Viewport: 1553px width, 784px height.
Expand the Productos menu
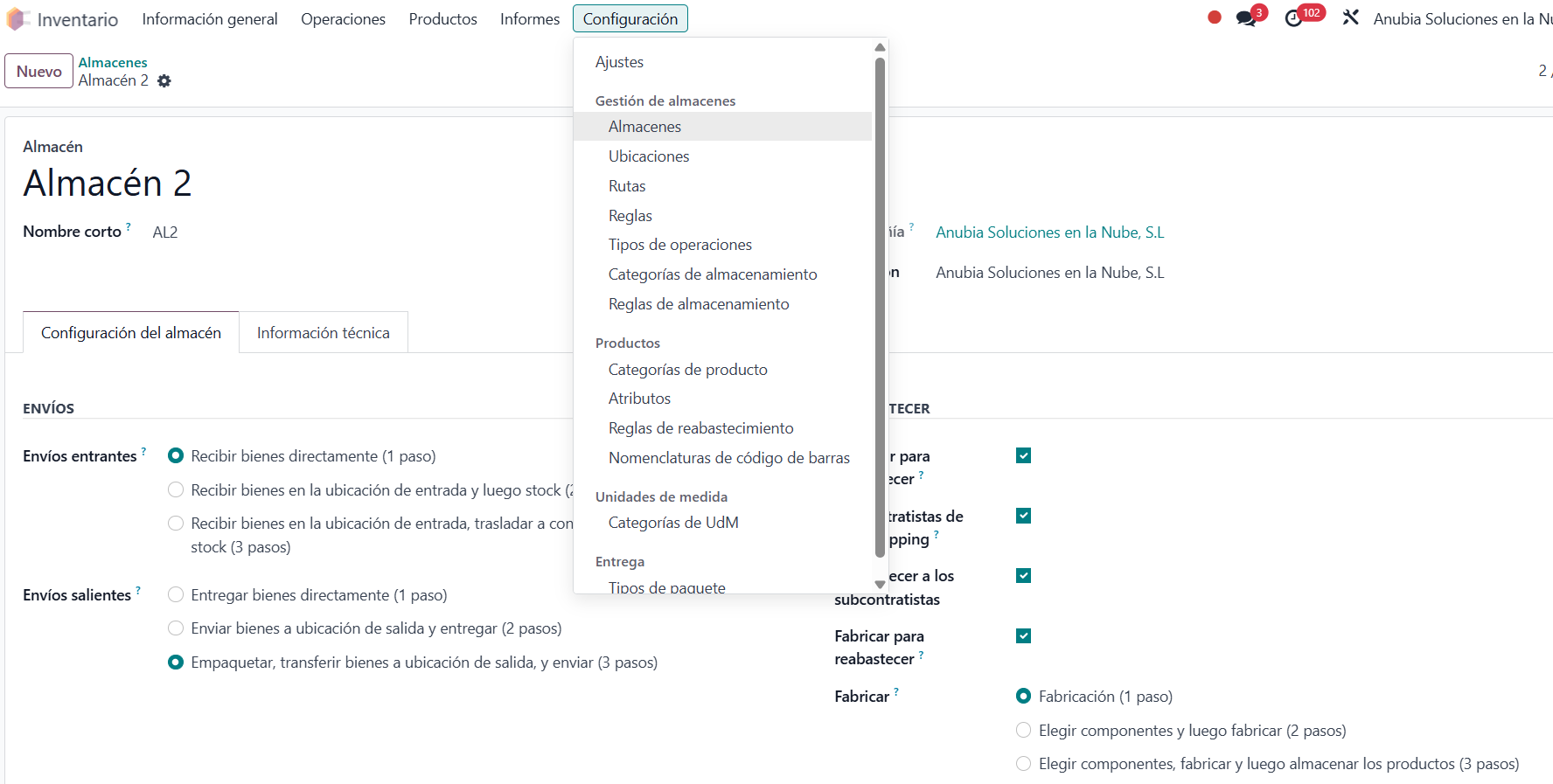click(x=443, y=18)
